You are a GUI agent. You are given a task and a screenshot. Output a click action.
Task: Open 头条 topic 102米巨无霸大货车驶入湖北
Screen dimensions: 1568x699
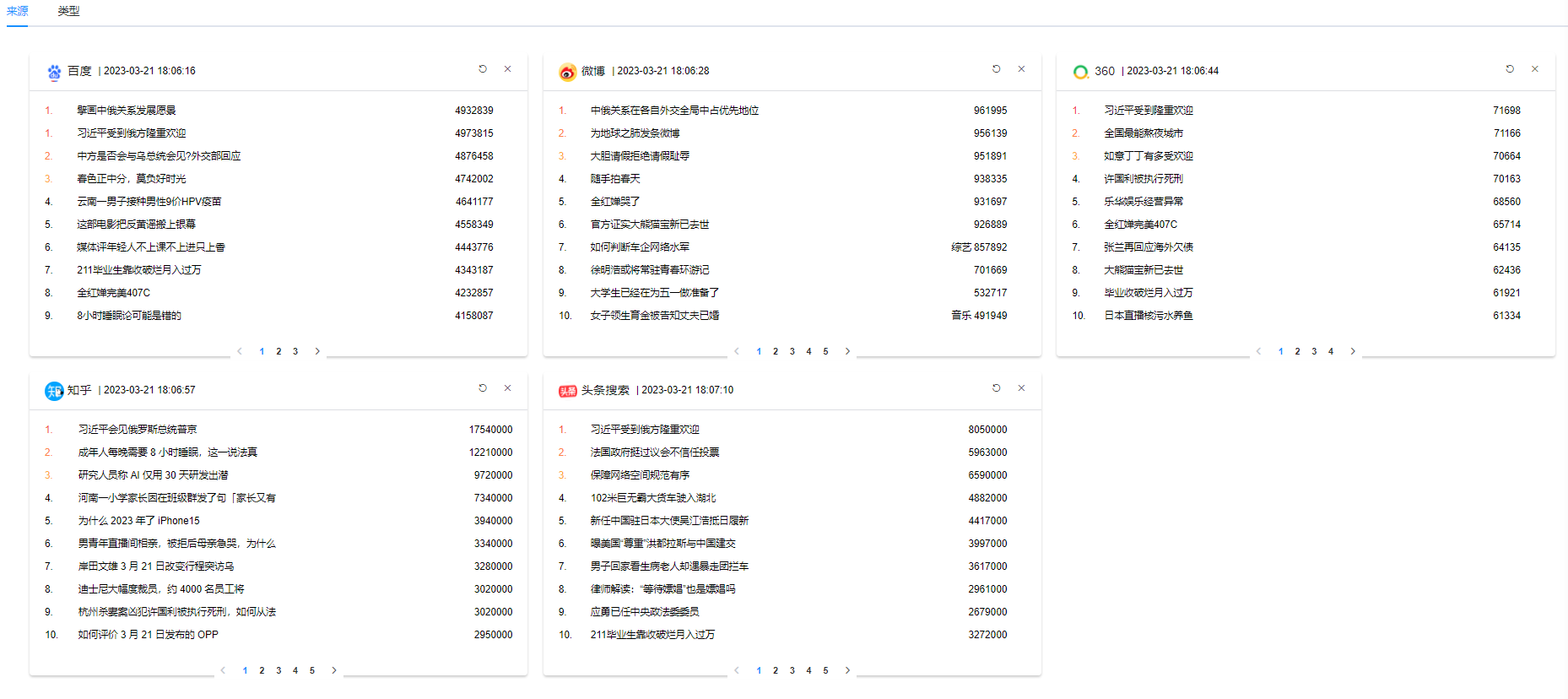[653, 498]
